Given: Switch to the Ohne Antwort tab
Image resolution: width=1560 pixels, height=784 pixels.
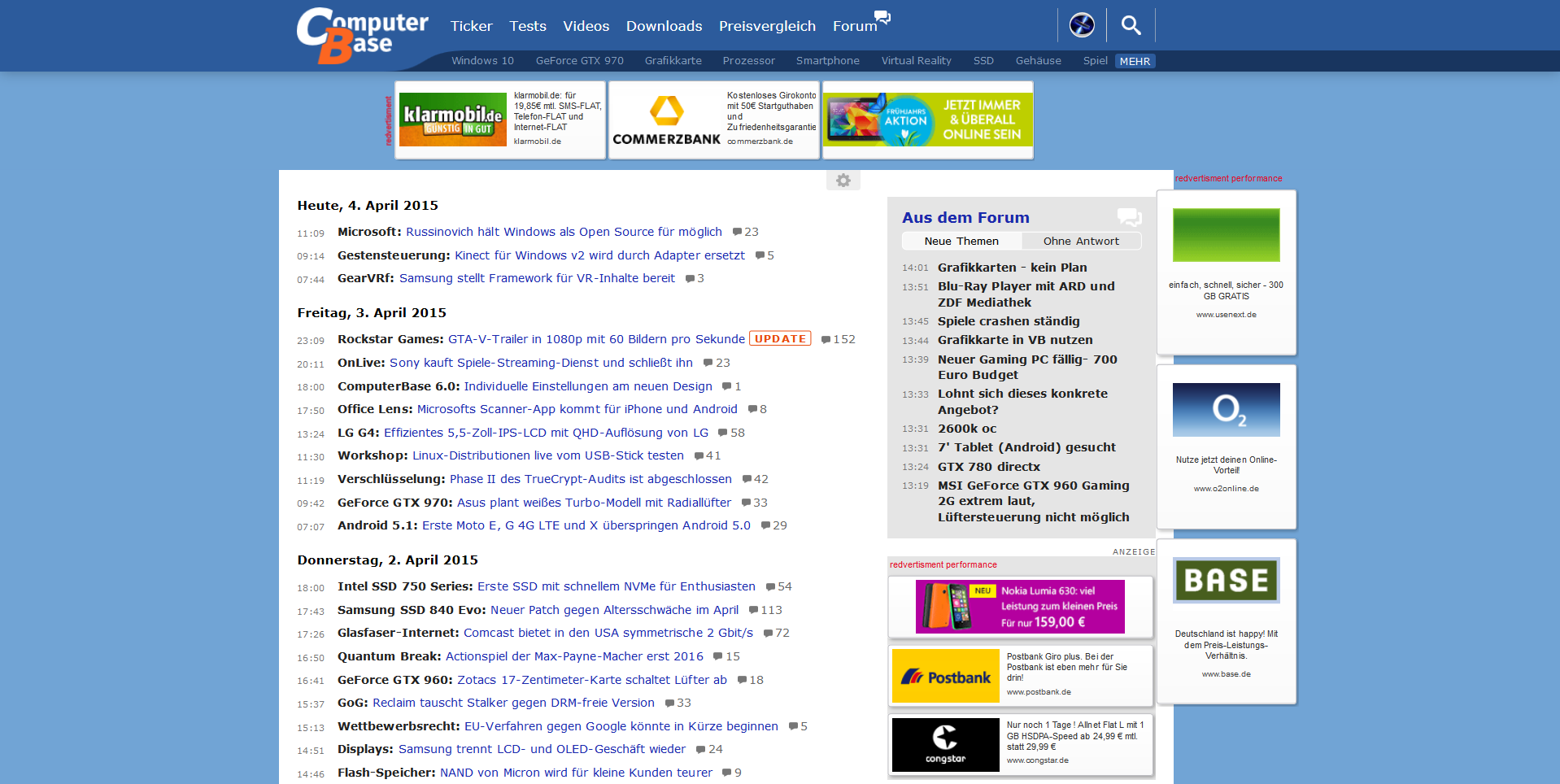Looking at the screenshot, I should [1081, 241].
